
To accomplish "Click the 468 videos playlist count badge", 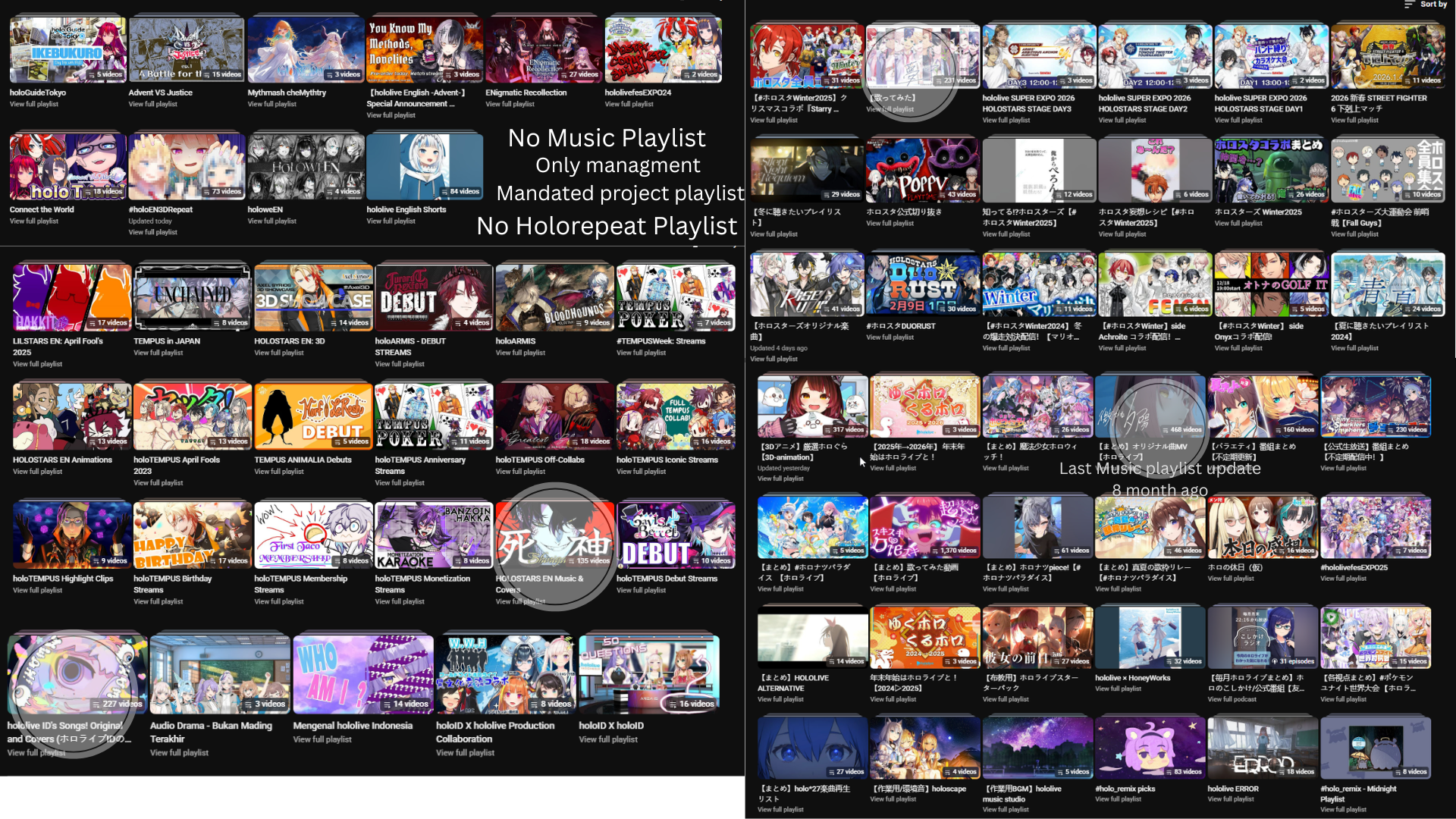I will tap(1181, 430).
